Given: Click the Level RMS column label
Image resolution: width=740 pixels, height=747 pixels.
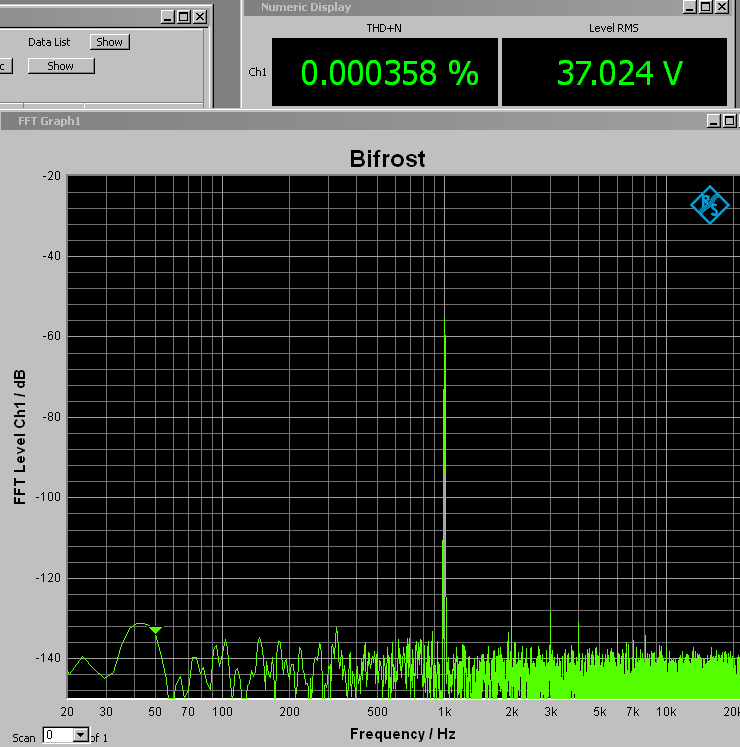Looking at the screenshot, I should 614,28.
